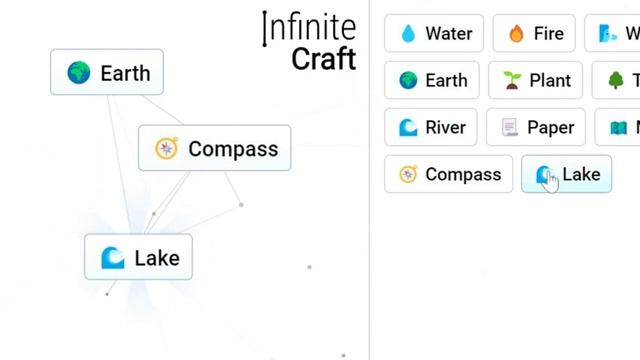Screen dimensions: 640x360
Task: Click the Earth tile label on the canvas
Action: [125, 73]
